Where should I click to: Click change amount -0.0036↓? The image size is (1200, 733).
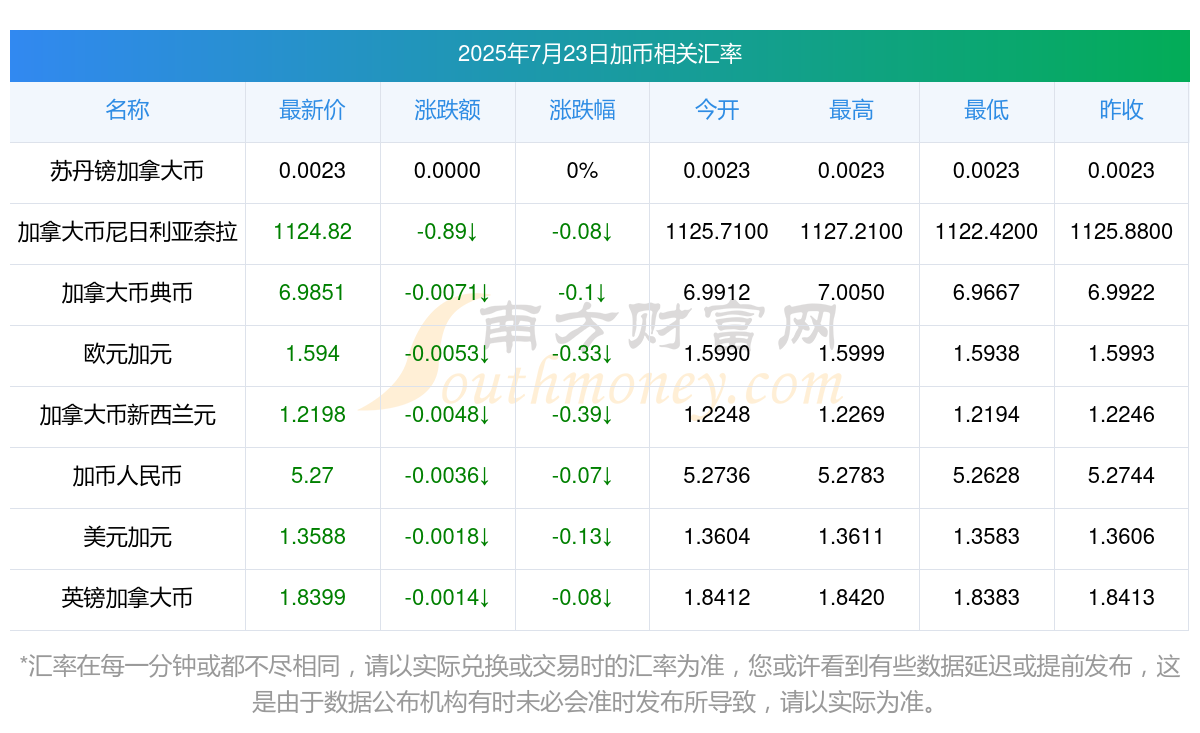(x=447, y=476)
